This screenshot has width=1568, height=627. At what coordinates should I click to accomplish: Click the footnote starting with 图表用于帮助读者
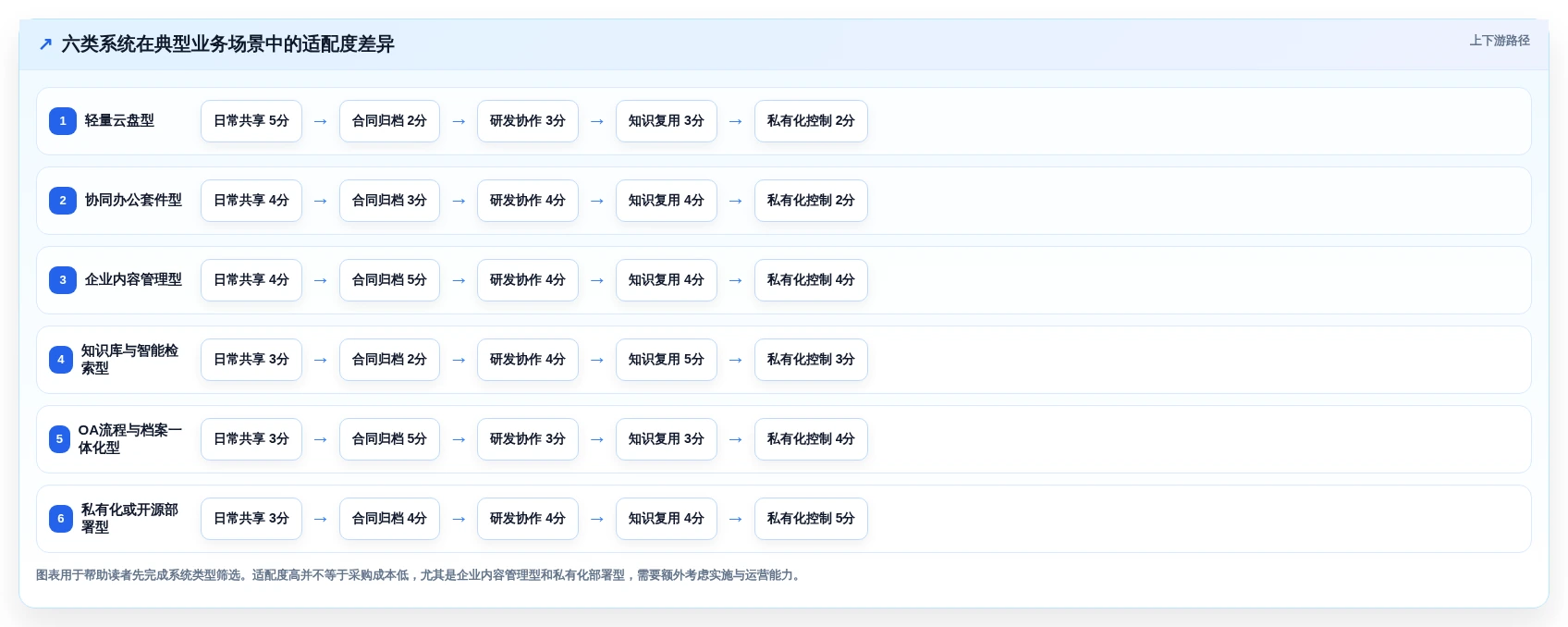click(x=420, y=575)
